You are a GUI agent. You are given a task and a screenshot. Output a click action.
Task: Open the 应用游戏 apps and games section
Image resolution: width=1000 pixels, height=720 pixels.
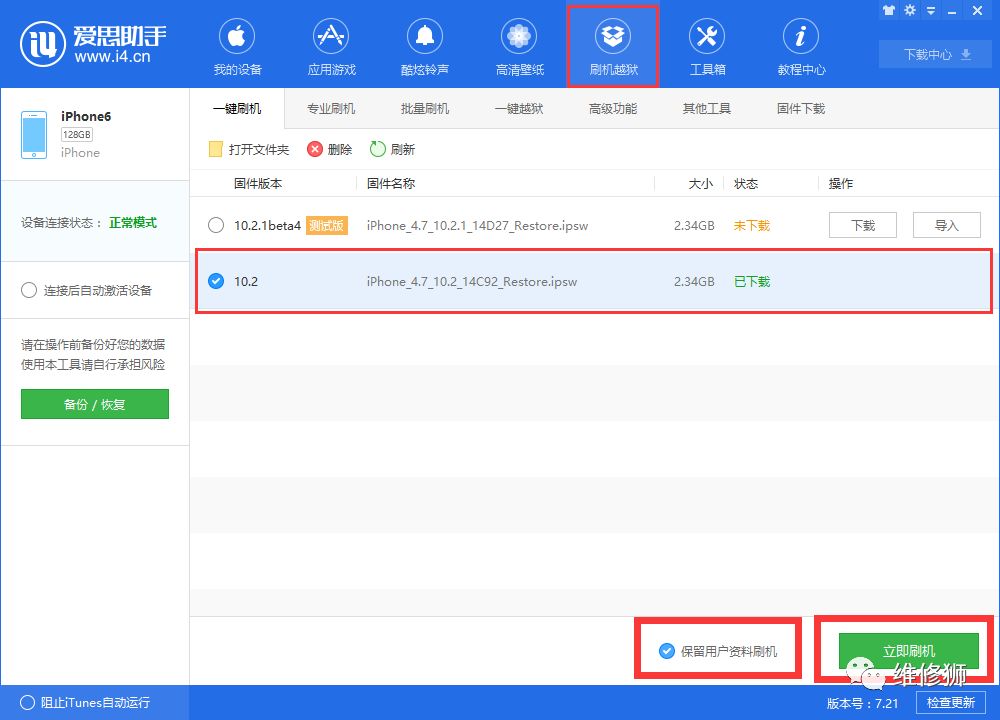tap(331, 44)
